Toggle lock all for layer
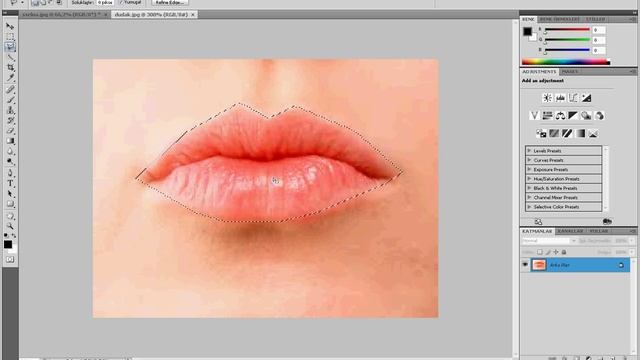 coord(564,252)
